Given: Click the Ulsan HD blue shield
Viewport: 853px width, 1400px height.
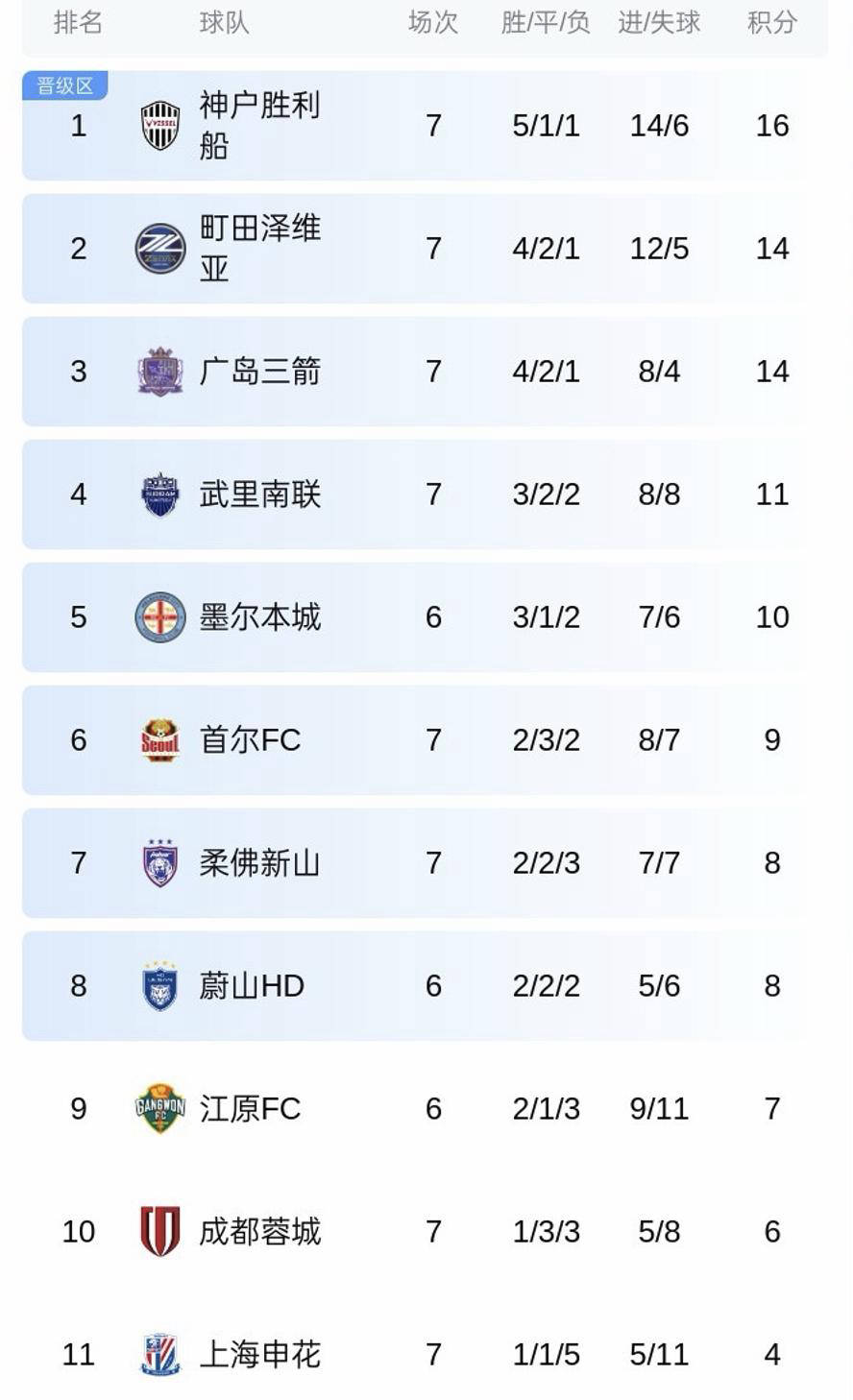Looking at the screenshot, I should tap(160, 986).
